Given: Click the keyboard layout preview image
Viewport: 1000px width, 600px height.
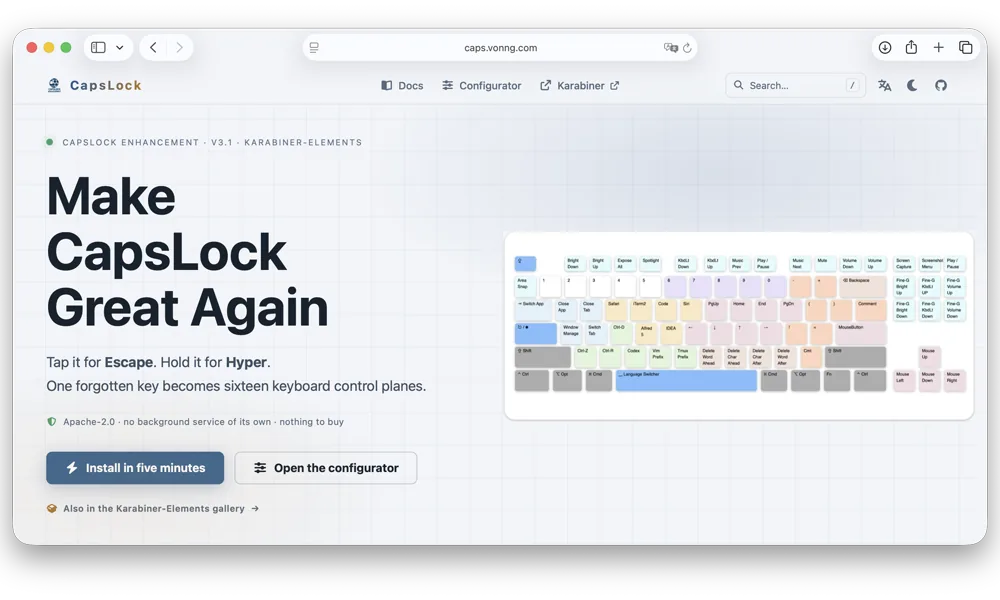Looking at the screenshot, I should click(739, 326).
